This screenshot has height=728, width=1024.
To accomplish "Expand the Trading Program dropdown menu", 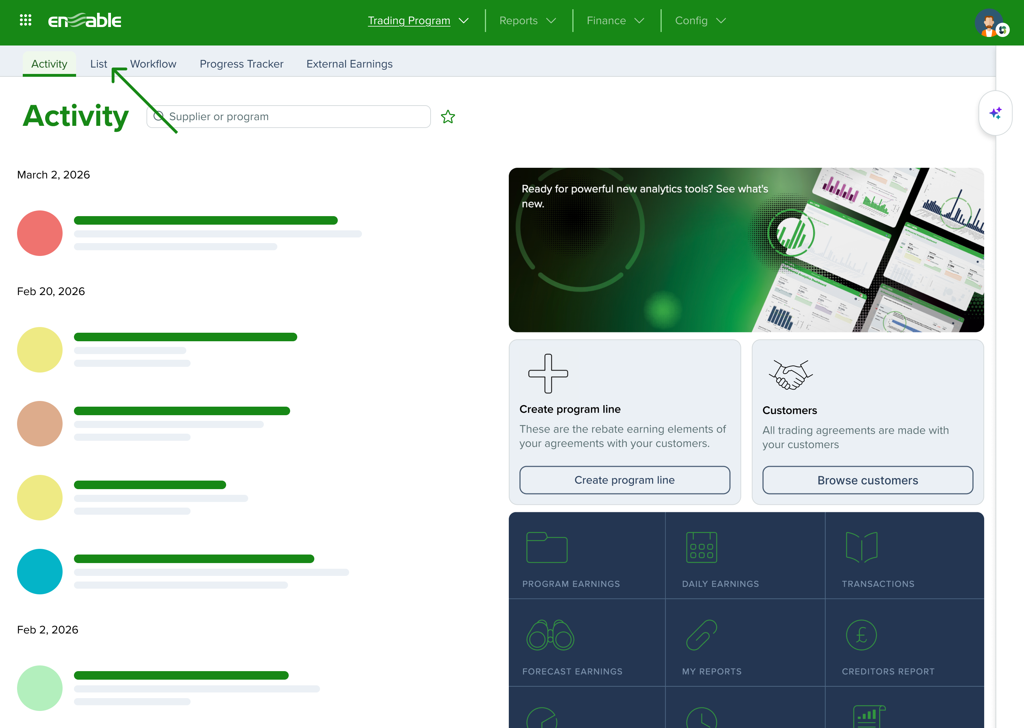I will pyautogui.click(x=418, y=21).
